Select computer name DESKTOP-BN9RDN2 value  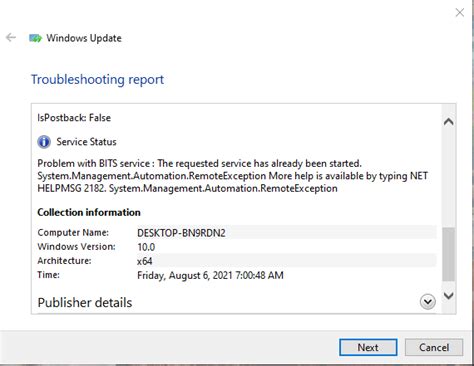click(181, 233)
